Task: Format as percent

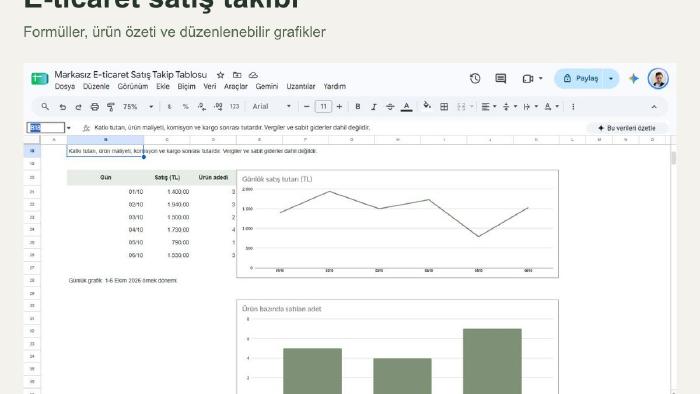Action: [185, 107]
